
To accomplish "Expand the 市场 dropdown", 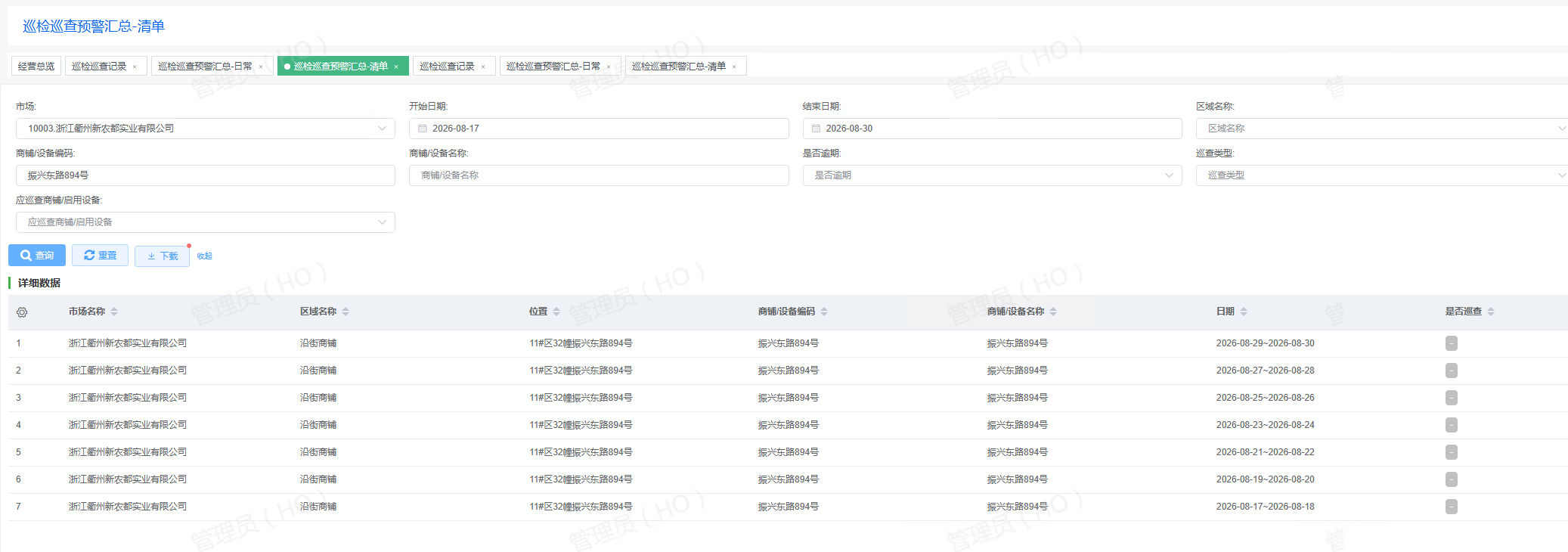I will click(x=206, y=129).
